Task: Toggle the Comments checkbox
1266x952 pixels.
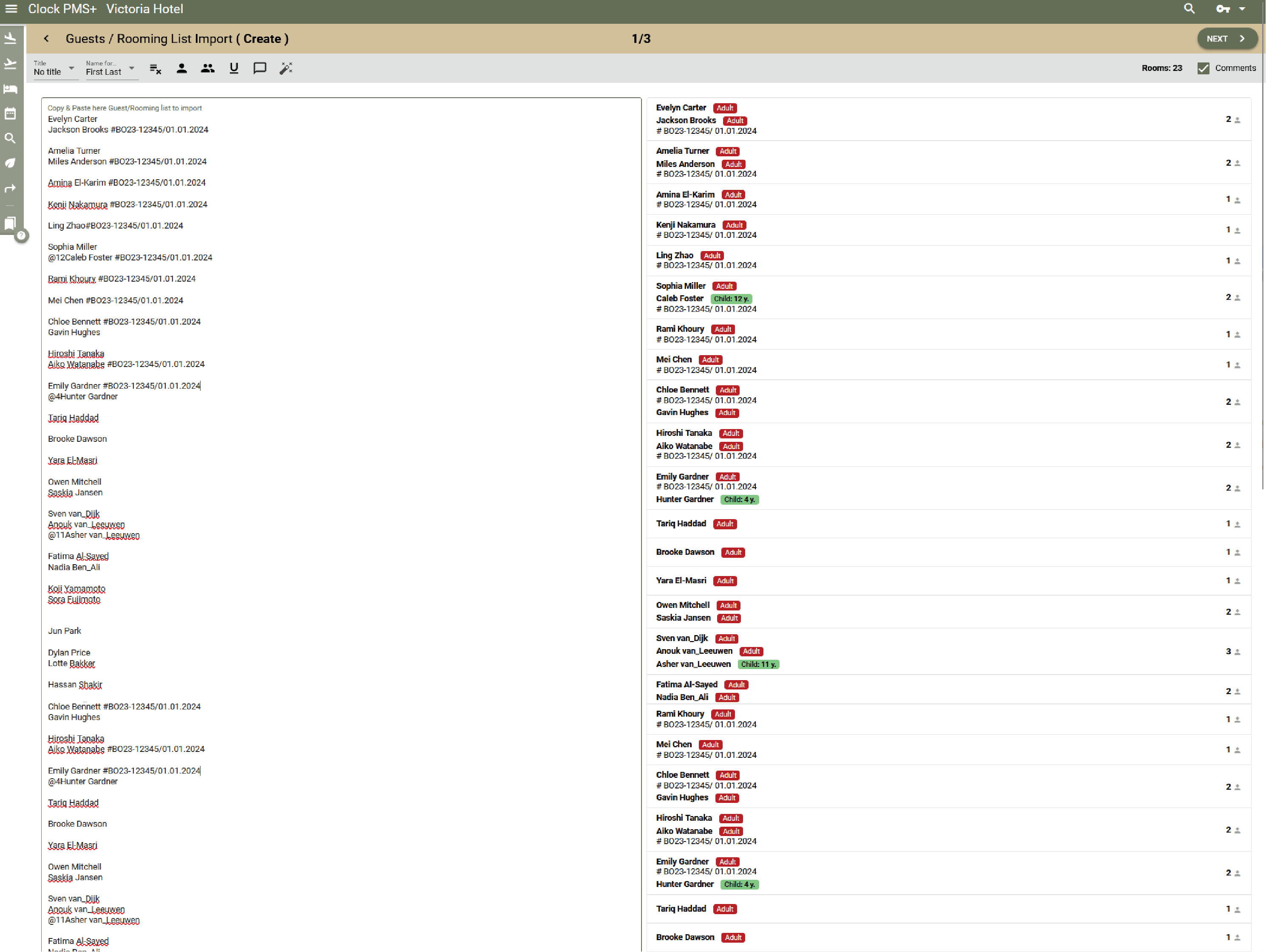Action: coord(1203,68)
